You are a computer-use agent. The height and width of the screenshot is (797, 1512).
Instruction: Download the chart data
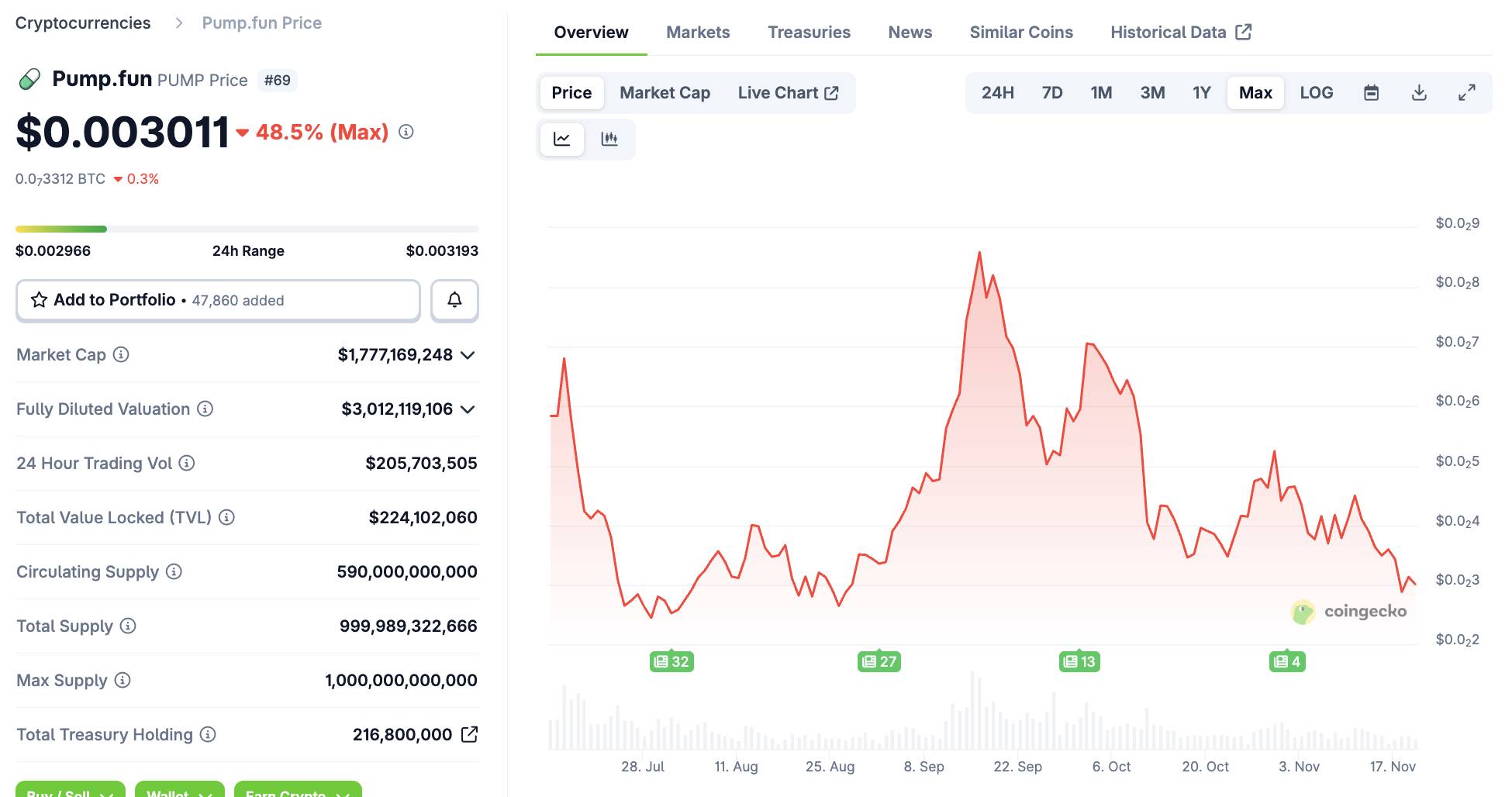pos(1419,93)
